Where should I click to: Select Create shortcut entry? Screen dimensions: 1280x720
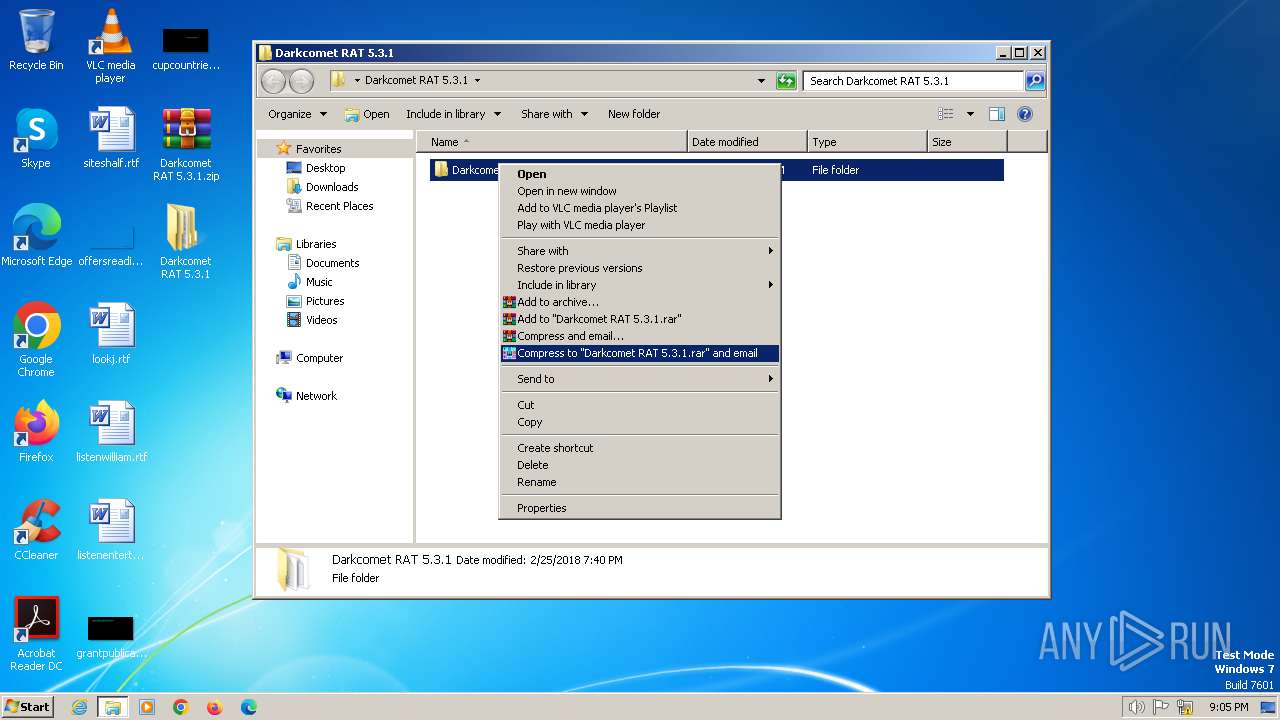[640, 448]
